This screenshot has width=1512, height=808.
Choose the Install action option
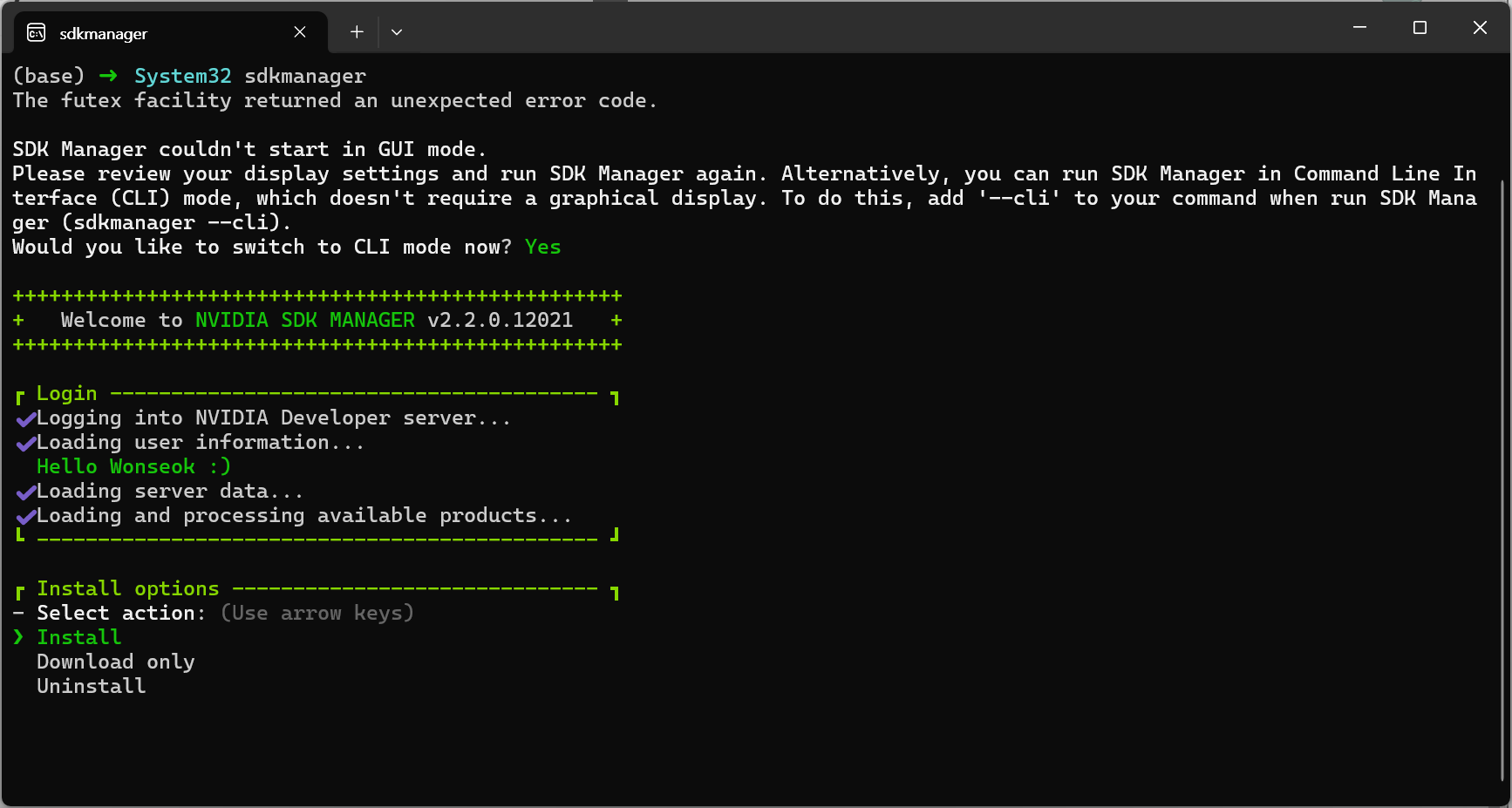(78, 637)
